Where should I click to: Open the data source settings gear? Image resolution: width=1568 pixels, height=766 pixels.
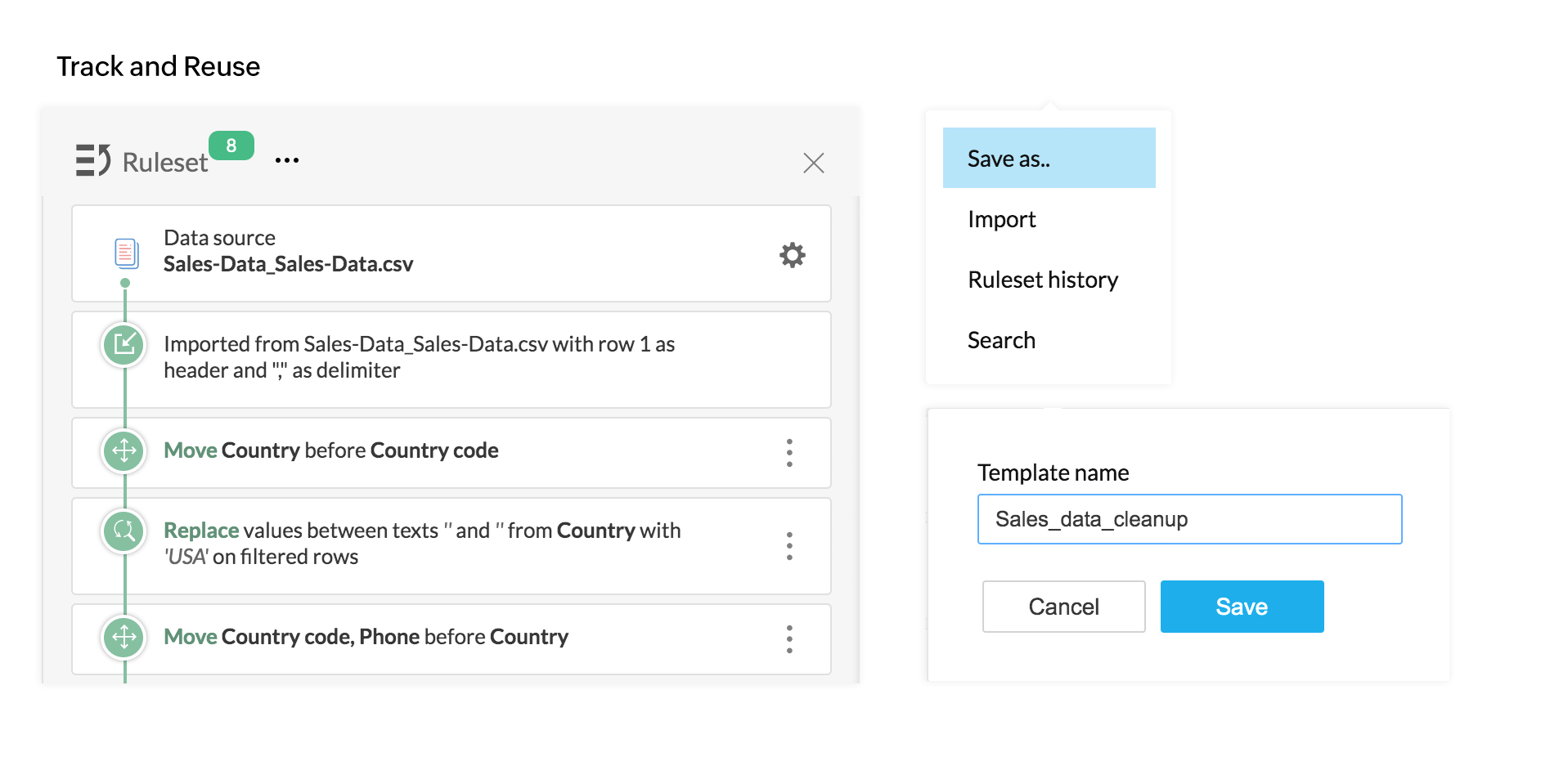(792, 255)
